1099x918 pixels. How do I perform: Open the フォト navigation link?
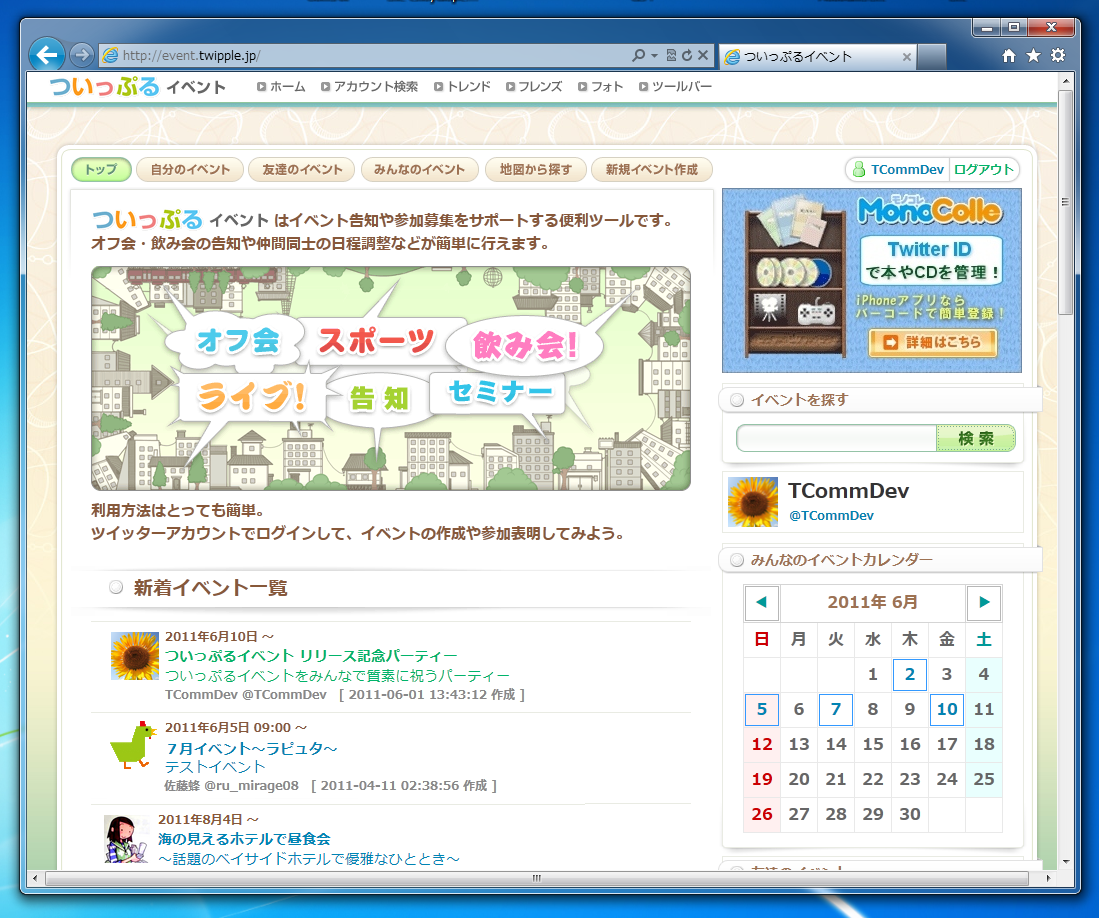pos(601,87)
